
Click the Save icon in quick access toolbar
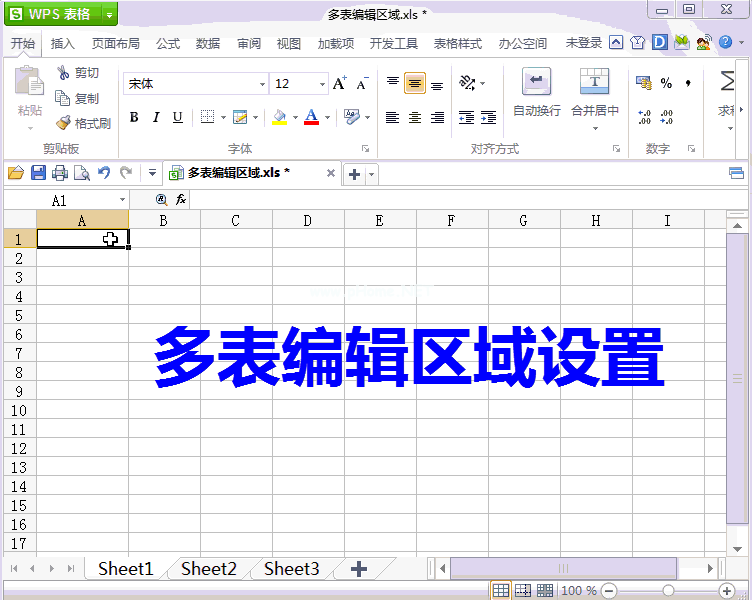[x=38, y=173]
